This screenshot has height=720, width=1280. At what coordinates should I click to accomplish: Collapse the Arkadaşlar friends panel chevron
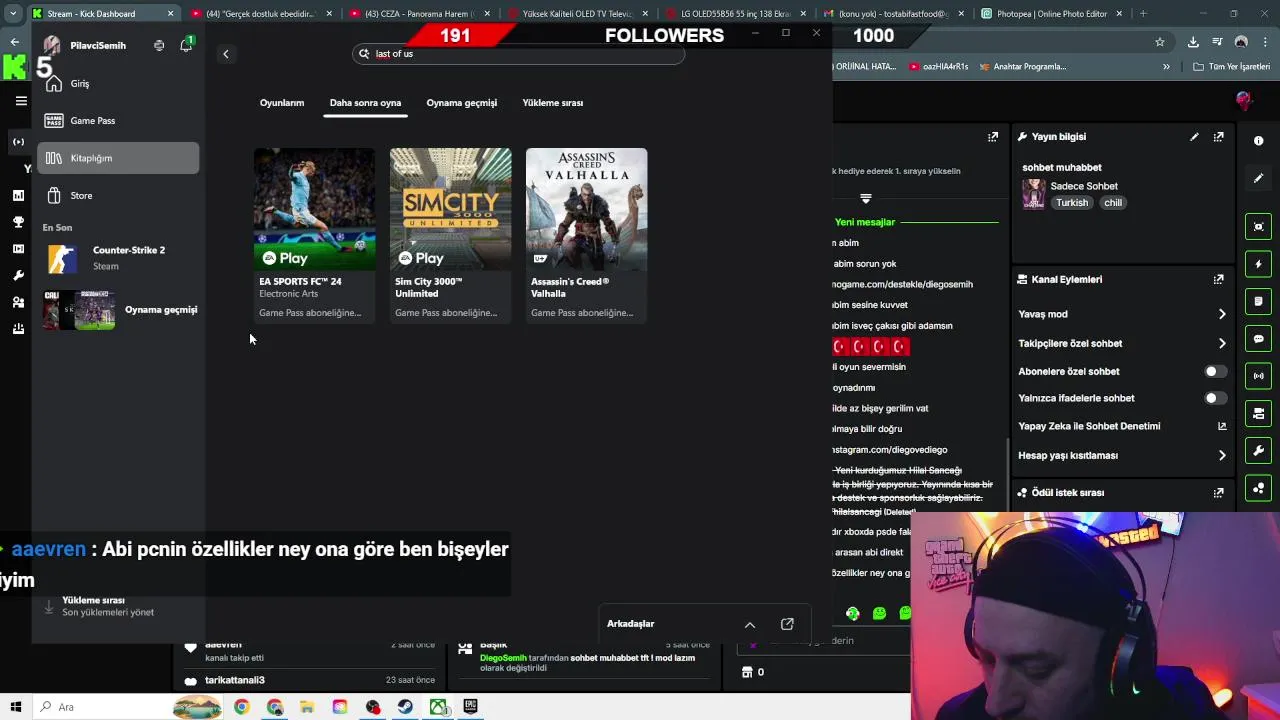[750, 624]
